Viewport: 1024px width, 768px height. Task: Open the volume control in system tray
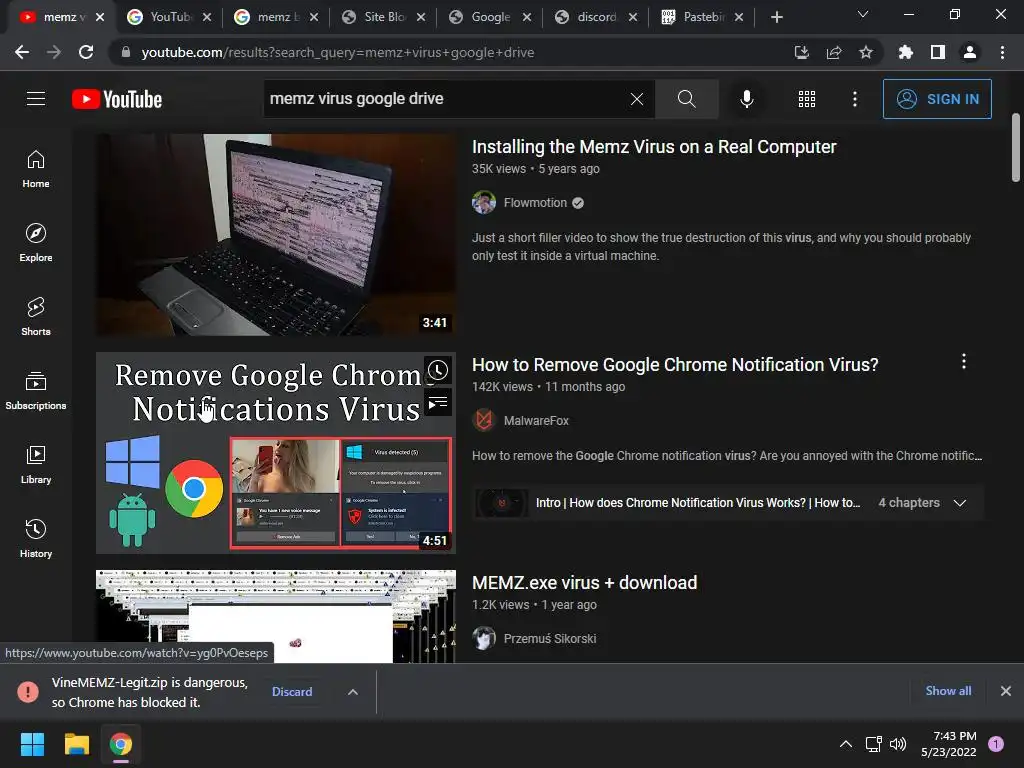tap(898, 744)
